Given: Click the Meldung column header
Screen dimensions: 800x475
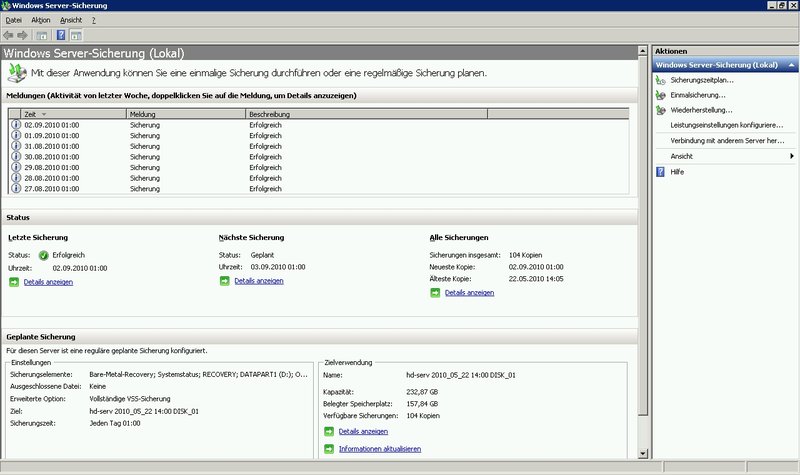Looking at the screenshot, I should [186, 114].
